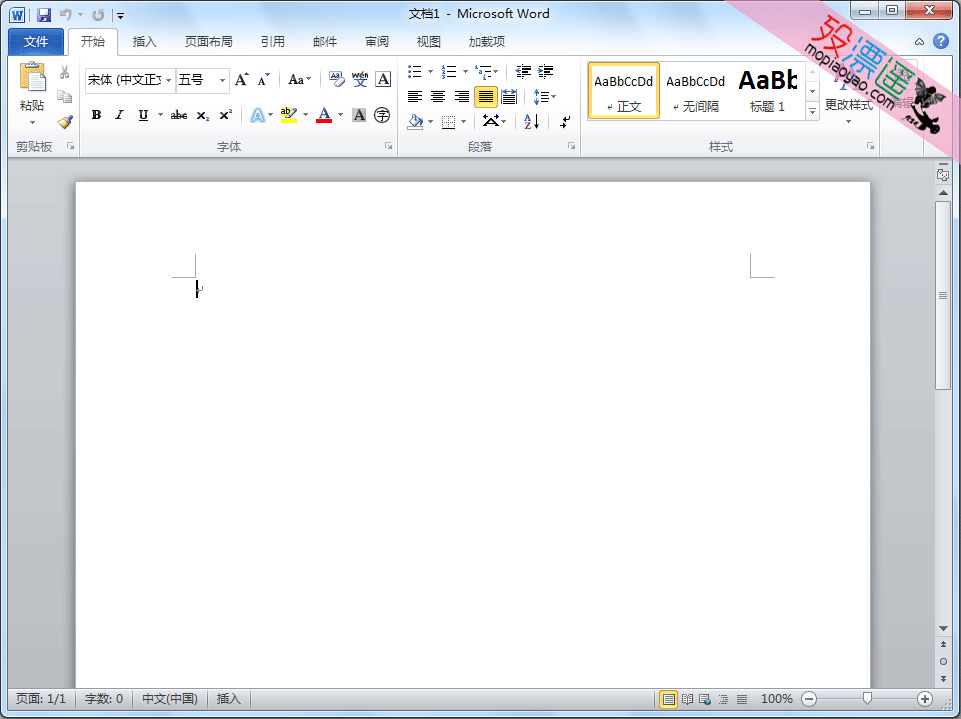Click the Shading paint bucket icon
Image resolution: width=961 pixels, height=719 pixels.
tap(416, 121)
